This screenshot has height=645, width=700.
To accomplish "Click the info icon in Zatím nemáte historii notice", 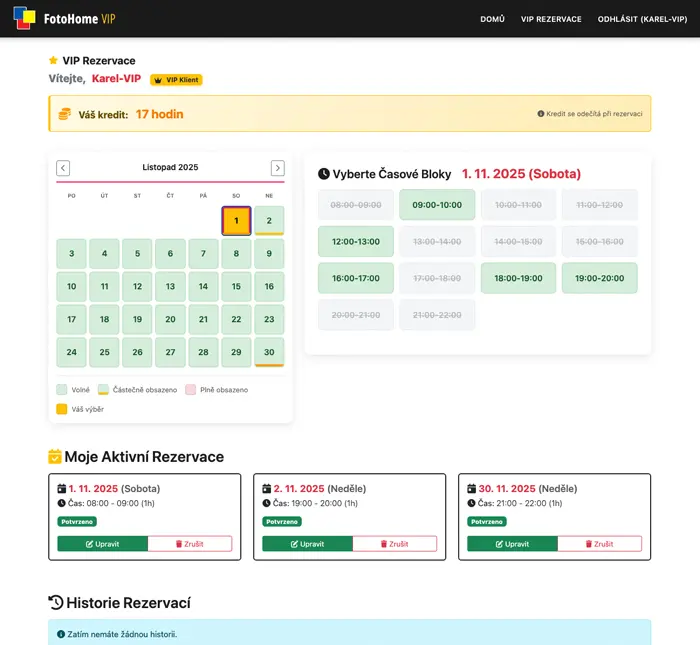I will pos(61,634).
